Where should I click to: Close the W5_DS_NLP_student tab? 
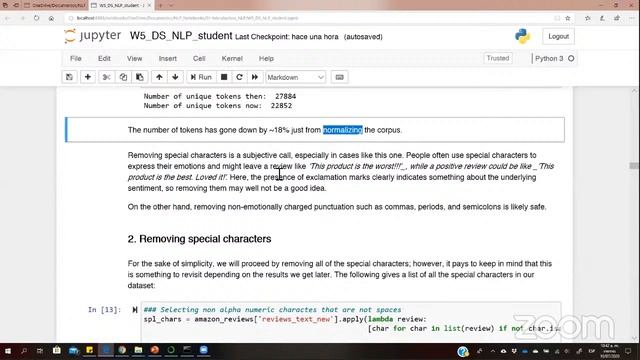coord(149,5)
